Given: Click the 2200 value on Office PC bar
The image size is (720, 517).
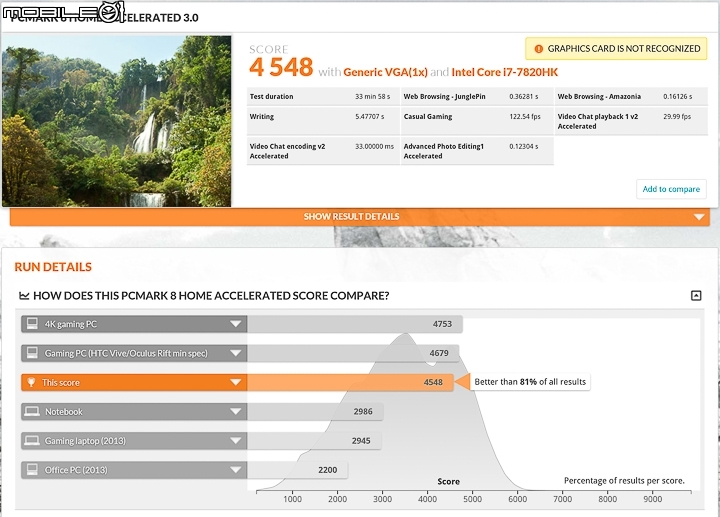Looking at the screenshot, I should coord(327,470).
